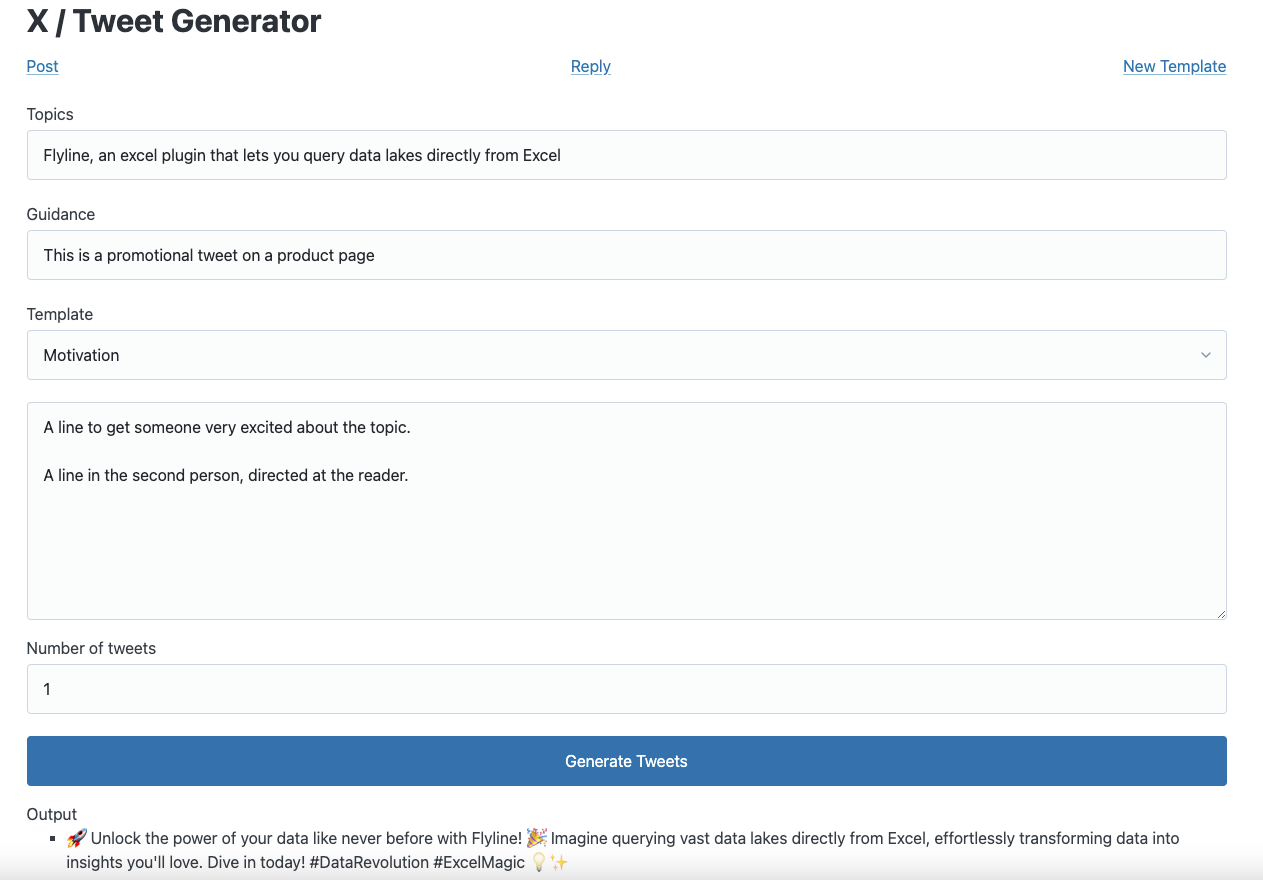This screenshot has height=880, width=1263.
Task: Click the template description textarea
Action: click(x=627, y=510)
